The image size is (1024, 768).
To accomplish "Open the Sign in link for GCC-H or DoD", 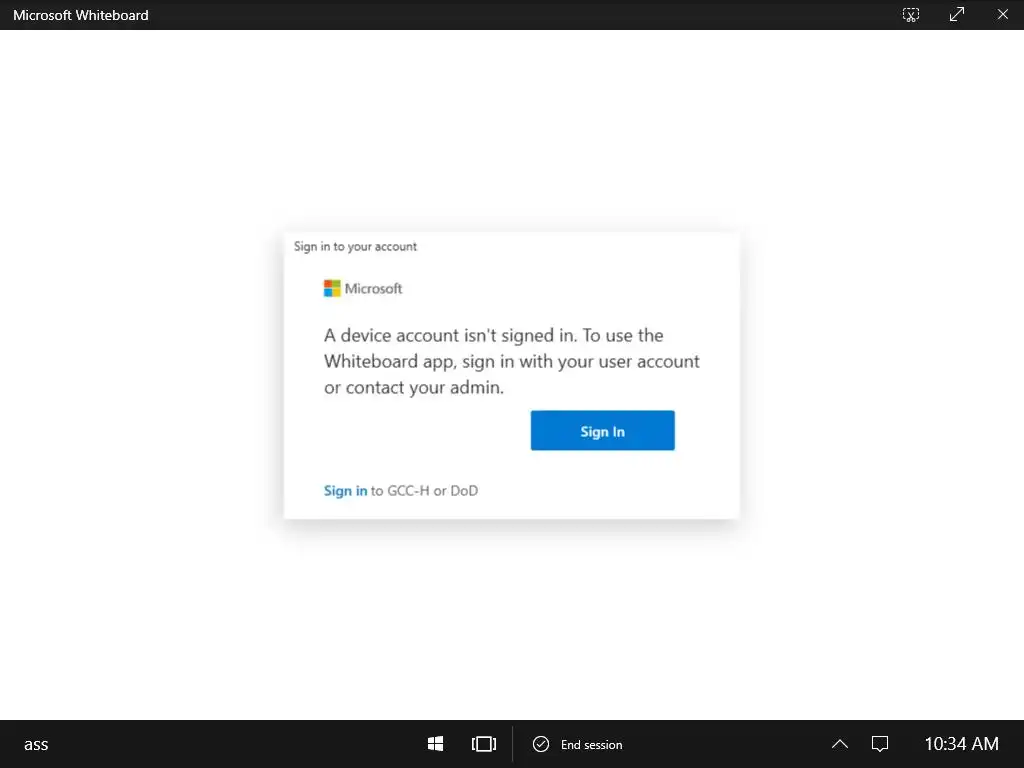I will click(345, 490).
